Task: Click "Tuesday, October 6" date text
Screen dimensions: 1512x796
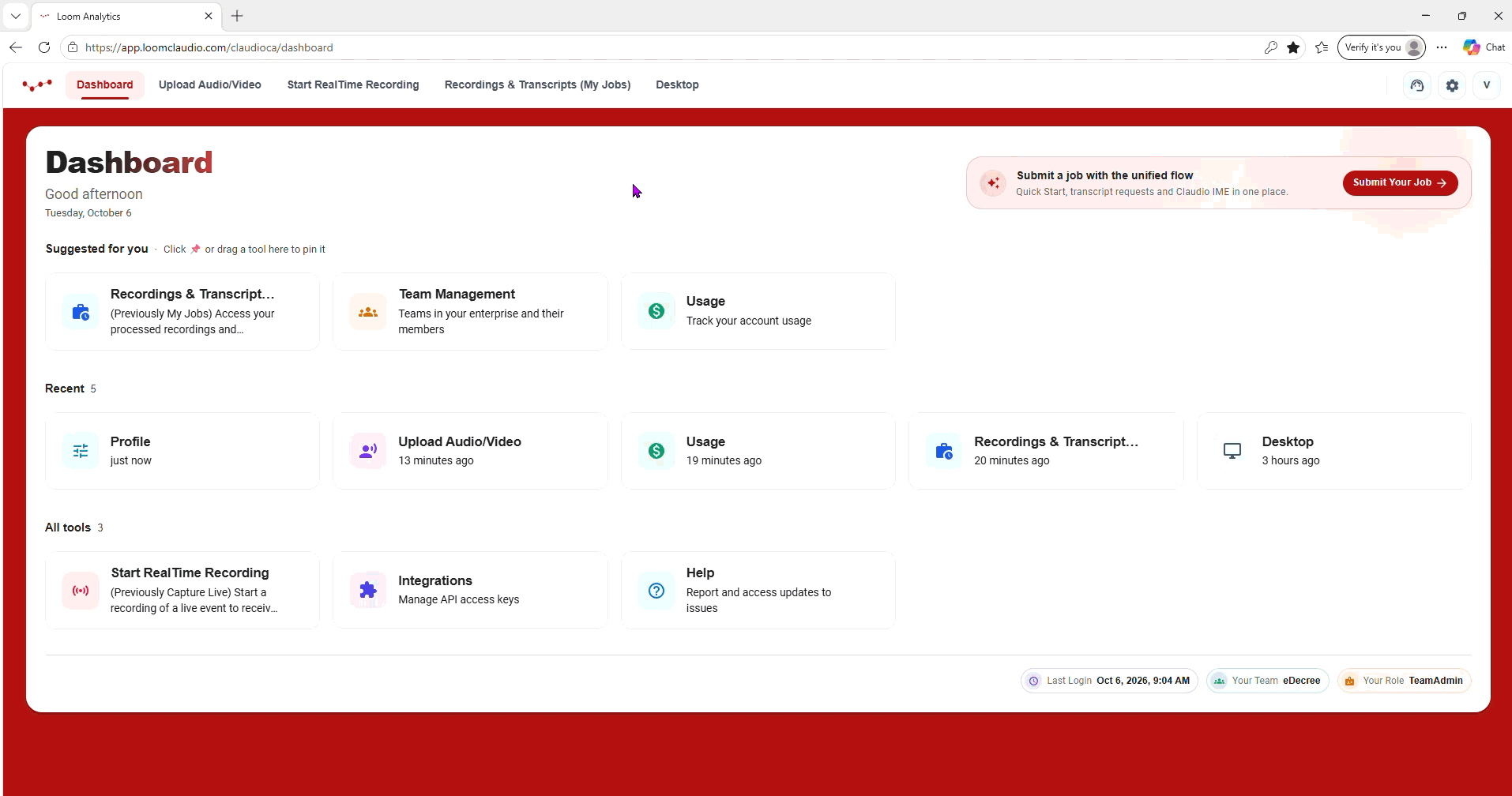Action: point(88,213)
